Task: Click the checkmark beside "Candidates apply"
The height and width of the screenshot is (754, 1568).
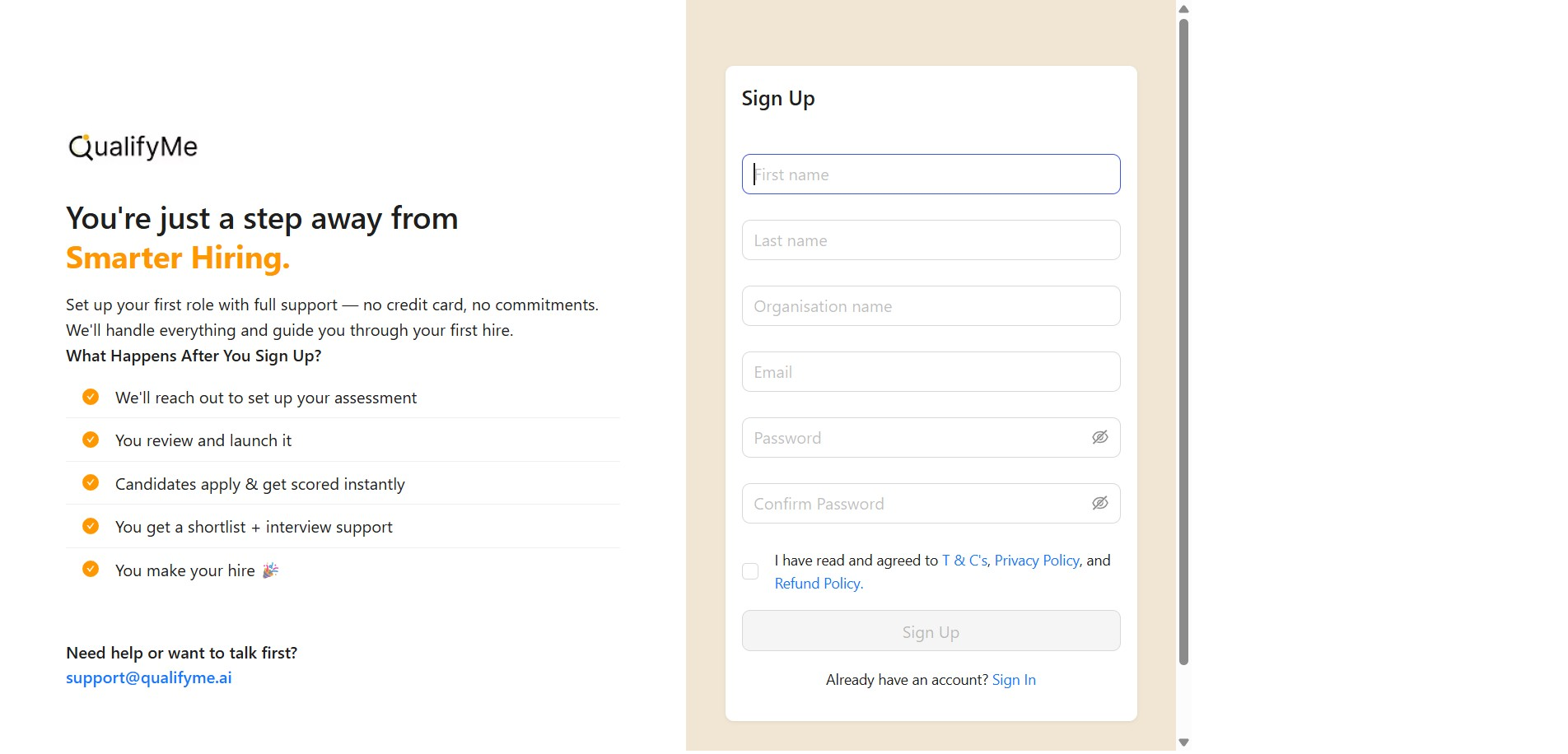Action: click(91, 482)
